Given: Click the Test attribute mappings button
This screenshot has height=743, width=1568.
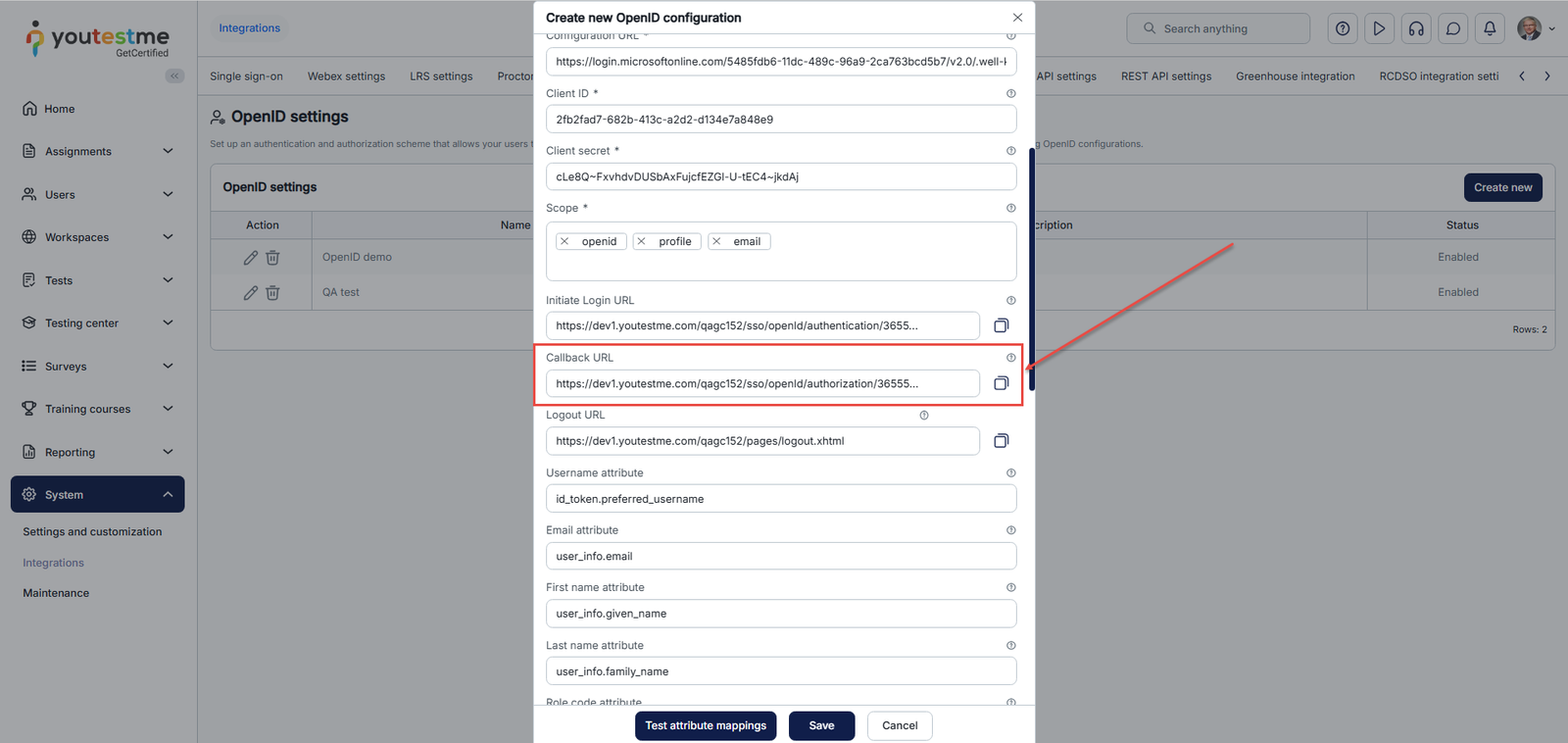Looking at the screenshot, I should (706, 725).
